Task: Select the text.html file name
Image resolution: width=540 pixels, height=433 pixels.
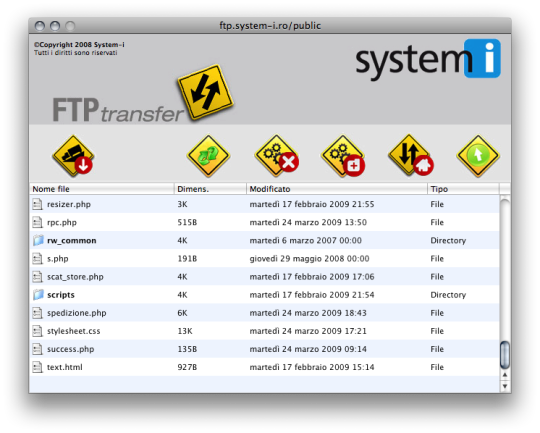Action: (x=64, y=367)
